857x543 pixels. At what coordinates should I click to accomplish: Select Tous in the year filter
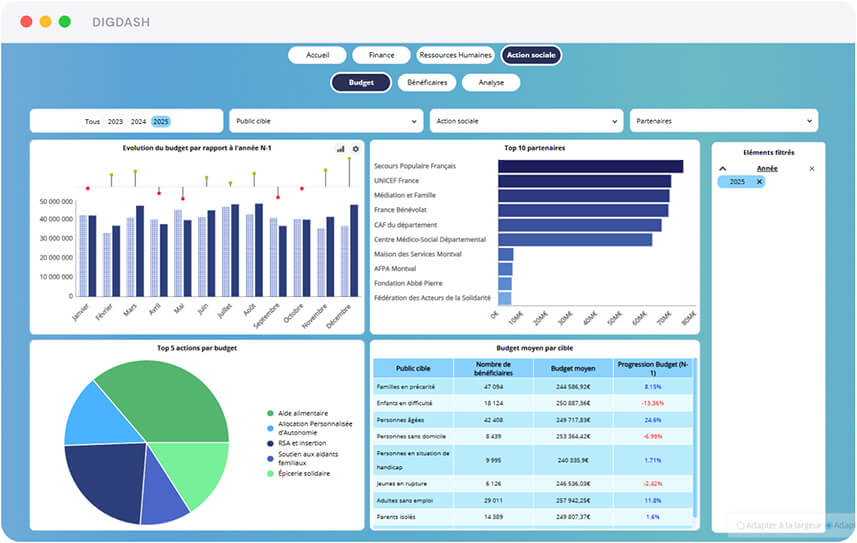coord(92,121)
